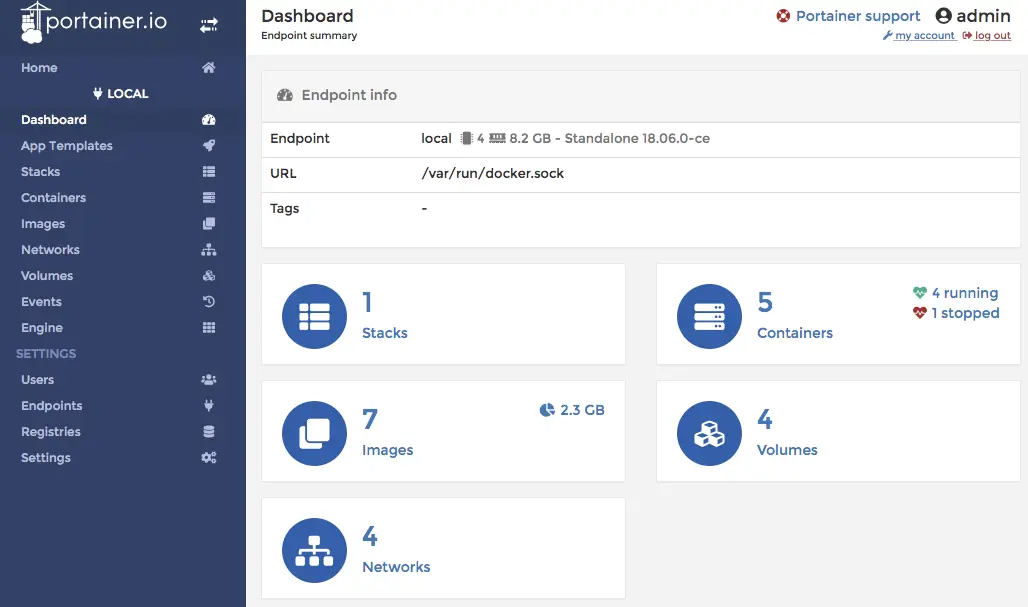Screen dimensions: 1028x607
Task: Click the Endpoint info gauge icon
Action: (285, 95)
